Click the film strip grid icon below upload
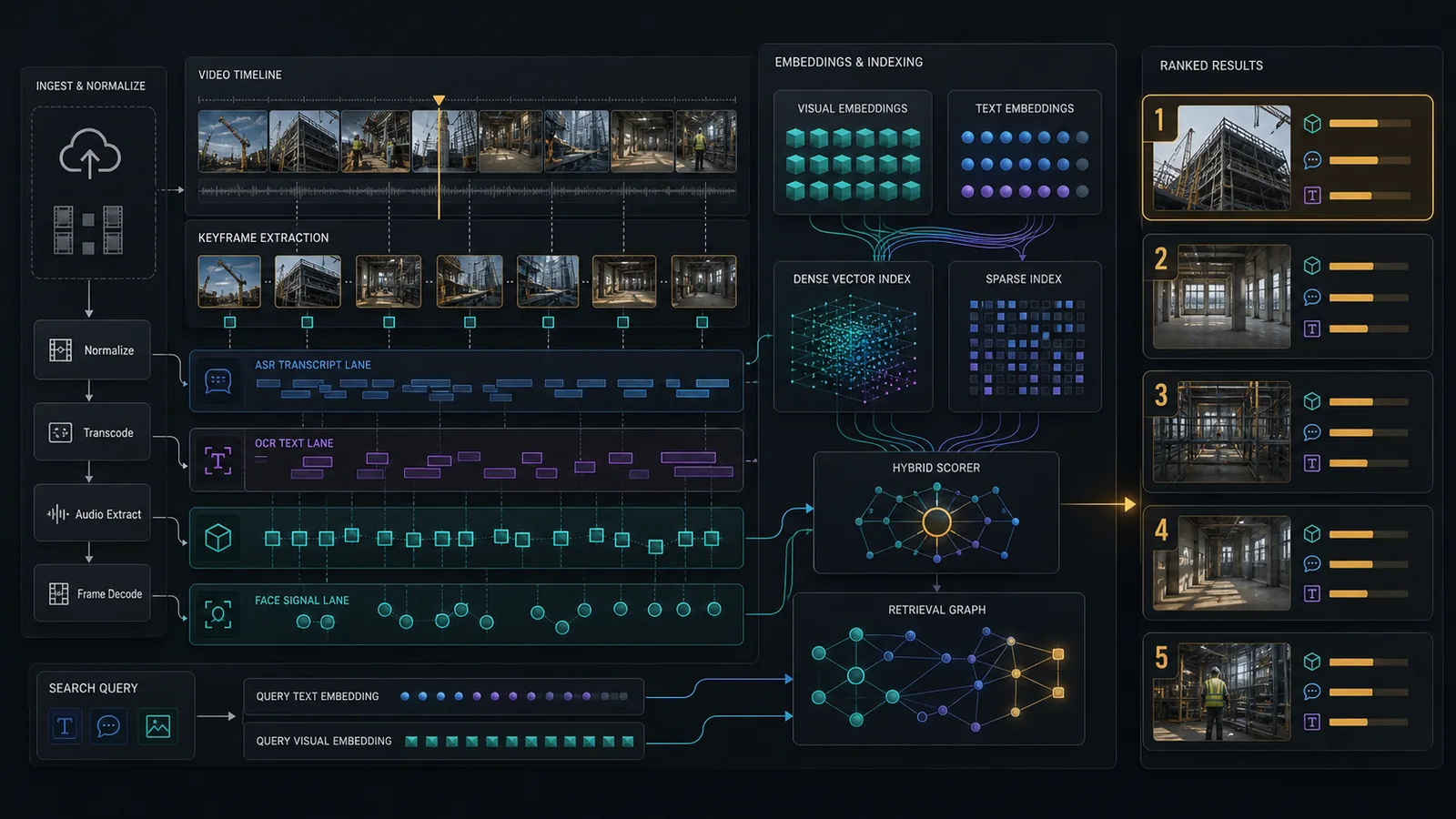 click(88, 230)
